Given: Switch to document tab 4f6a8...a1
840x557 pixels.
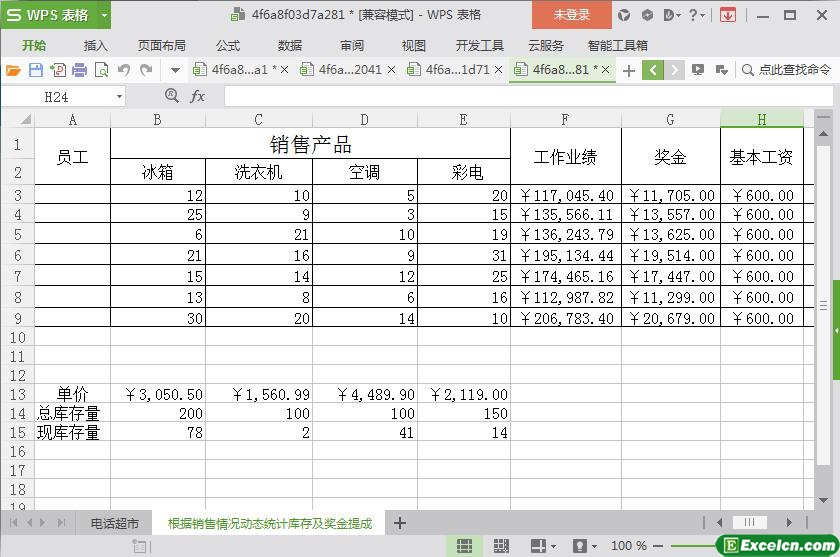Looking at the screenshot, I should (x=239, y=70).
